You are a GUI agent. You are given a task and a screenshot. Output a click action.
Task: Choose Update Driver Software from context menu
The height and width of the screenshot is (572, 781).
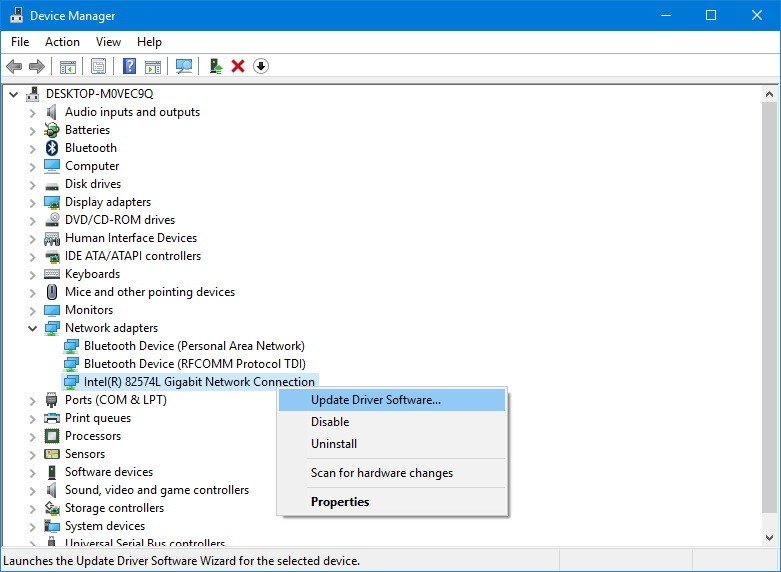[x=376, y=400]
